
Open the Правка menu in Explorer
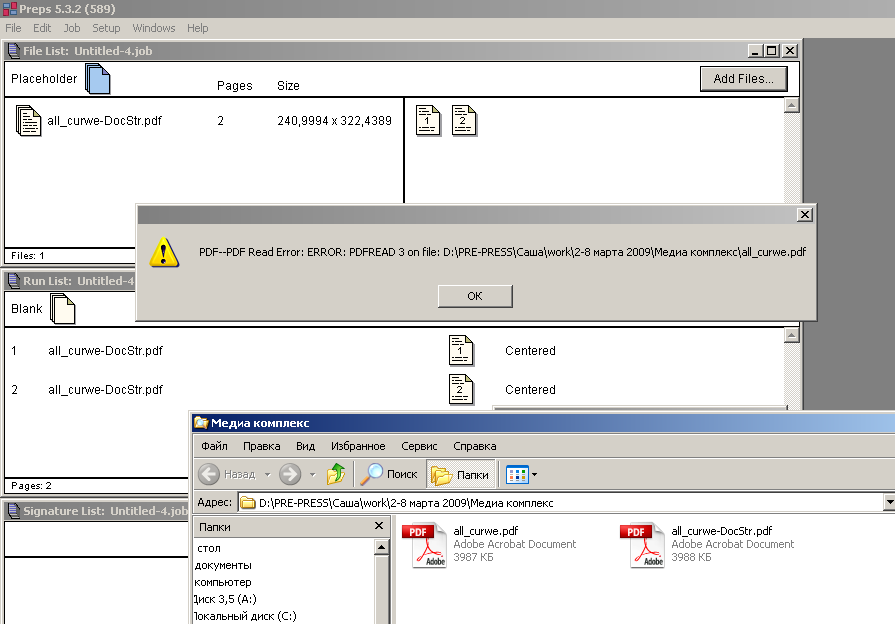[x=261, y=446]
